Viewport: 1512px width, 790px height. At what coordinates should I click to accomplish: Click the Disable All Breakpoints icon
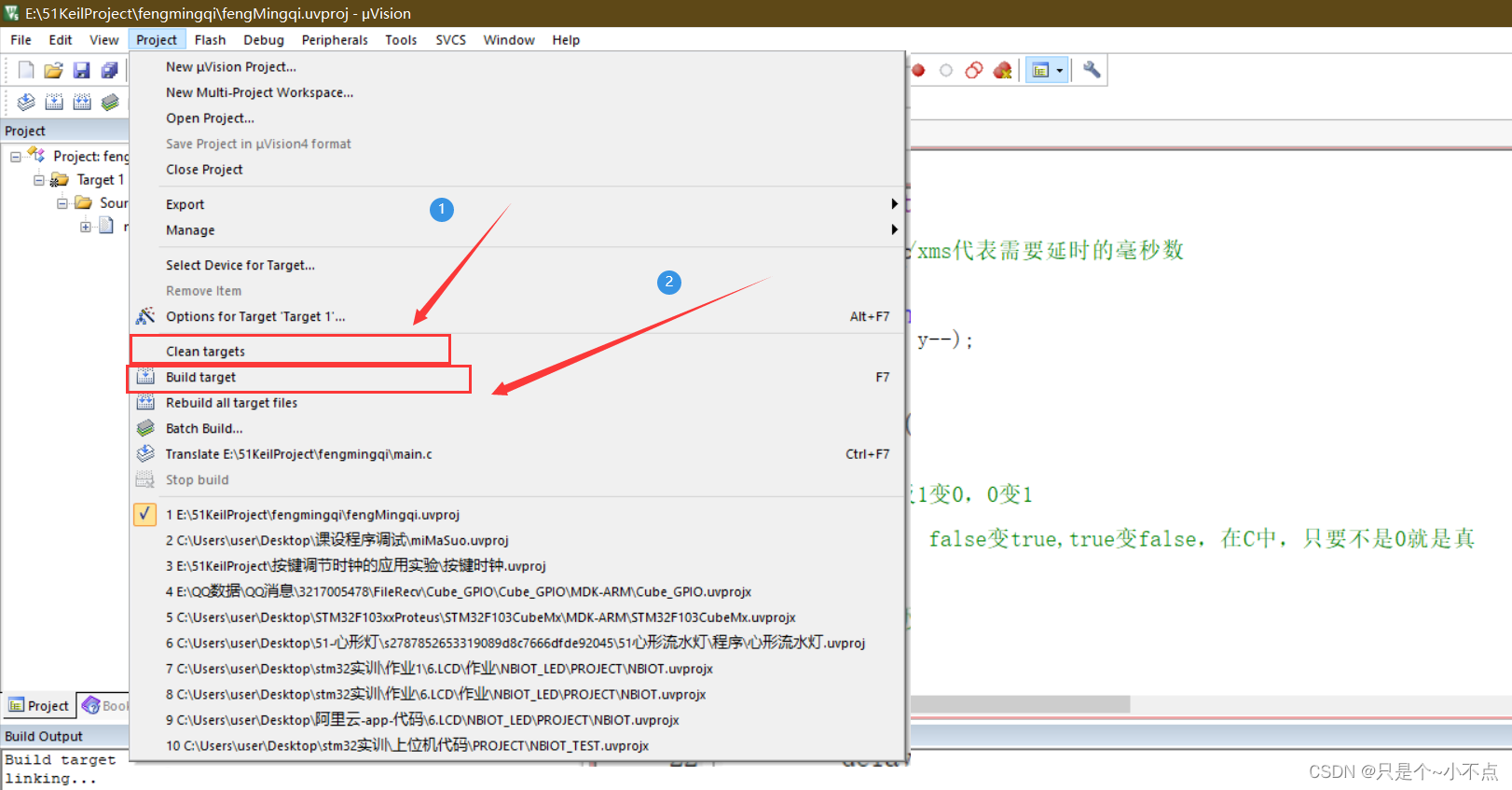[974, 70]
